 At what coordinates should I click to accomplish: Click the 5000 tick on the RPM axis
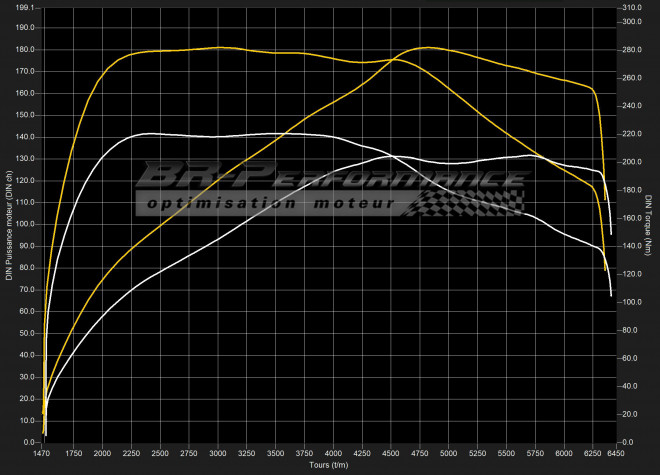[449, 453]
